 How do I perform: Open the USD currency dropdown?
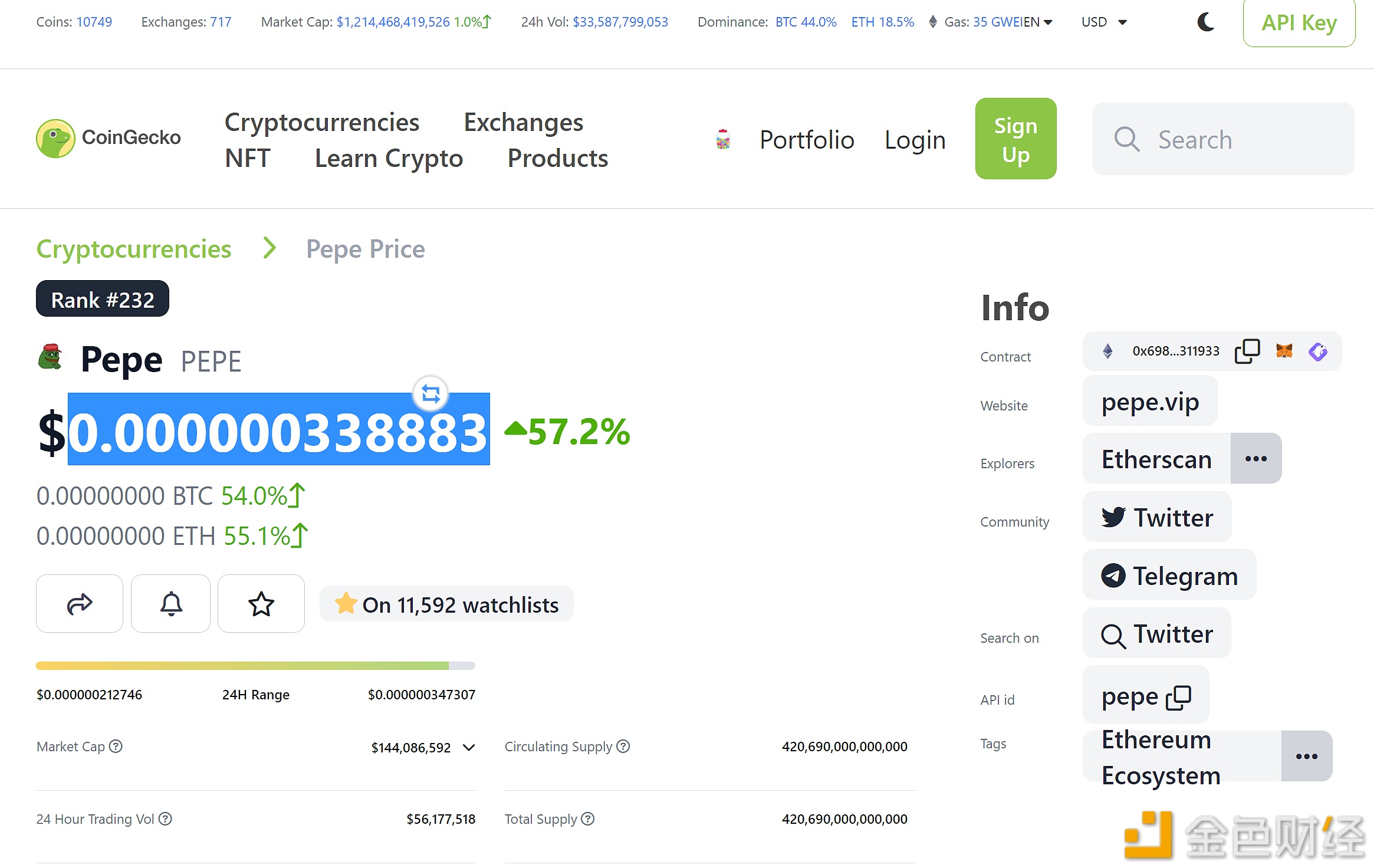1104,22
